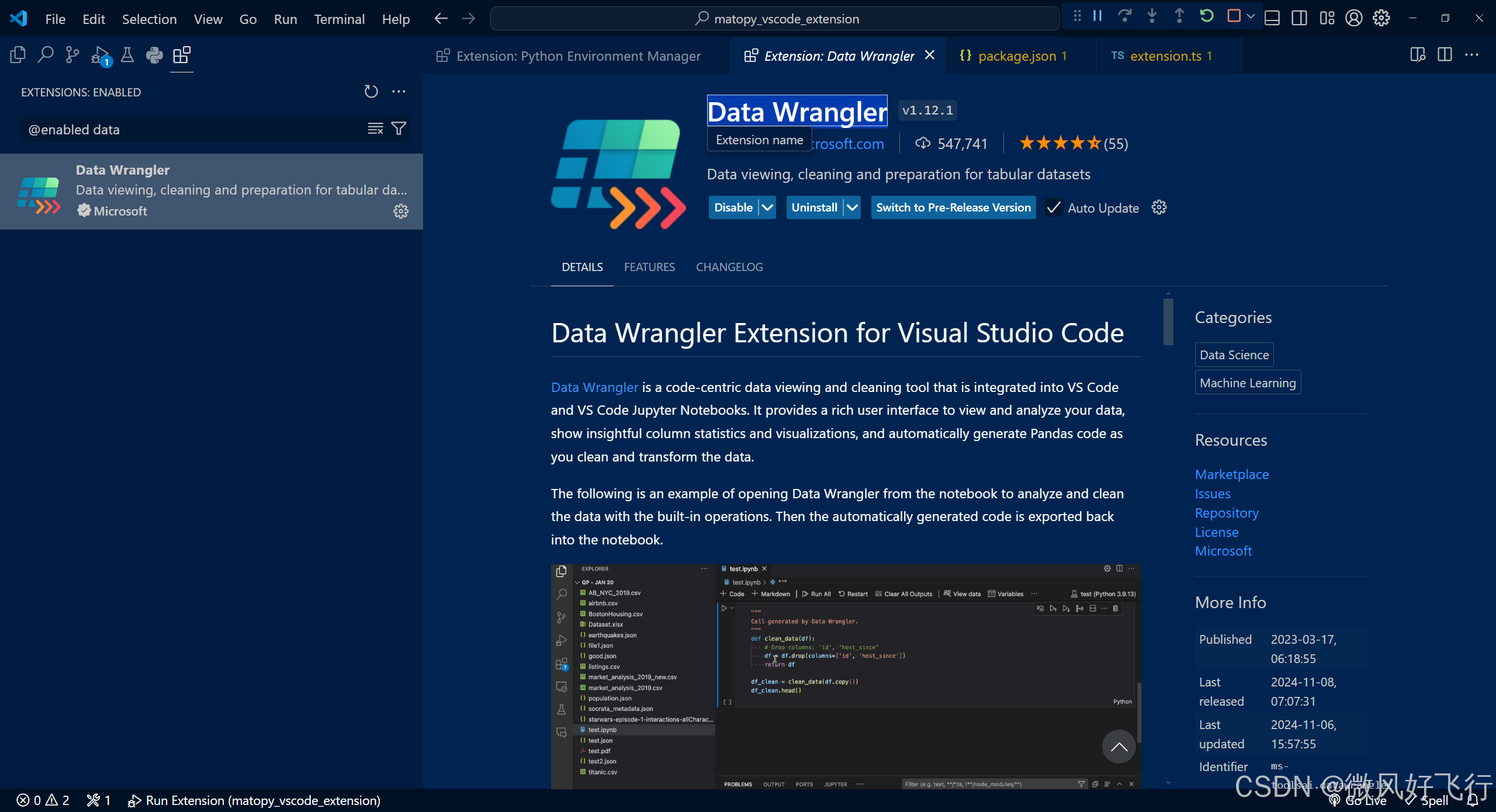Expand the Uninstall button dropdown arrow
This screenshot has width=1496, height=812.
click(853, 207)
